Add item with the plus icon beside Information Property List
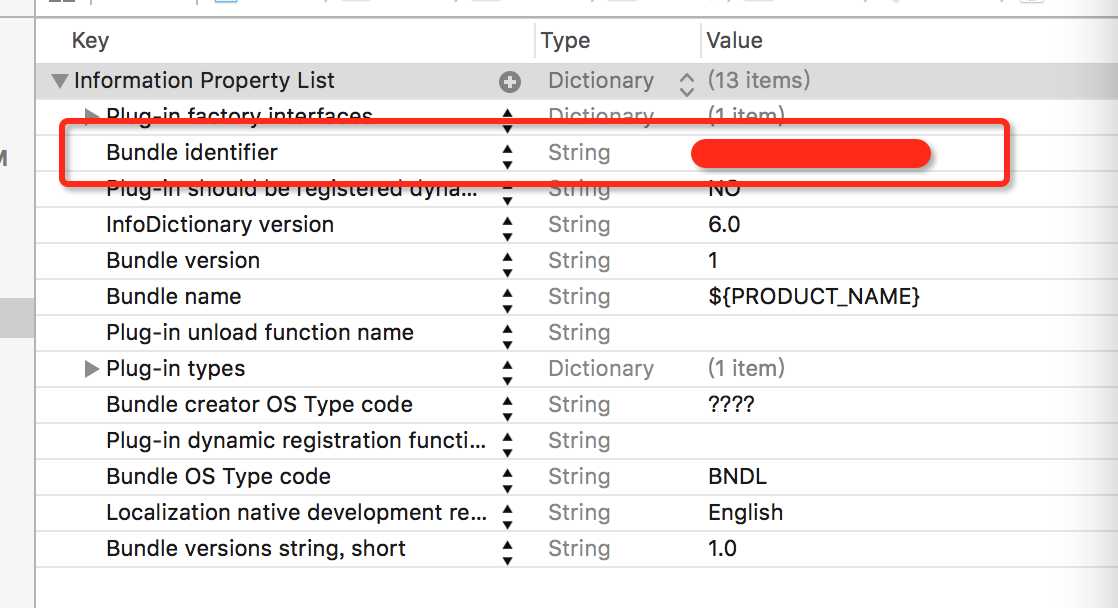Screen dimensions: 1118x608 point(509,82)
